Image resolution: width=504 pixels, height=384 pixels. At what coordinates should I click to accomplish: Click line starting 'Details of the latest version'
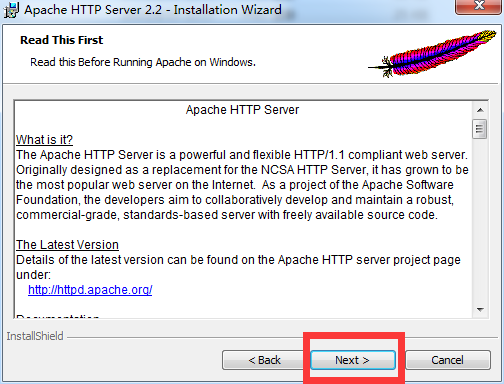pos(238,260)
